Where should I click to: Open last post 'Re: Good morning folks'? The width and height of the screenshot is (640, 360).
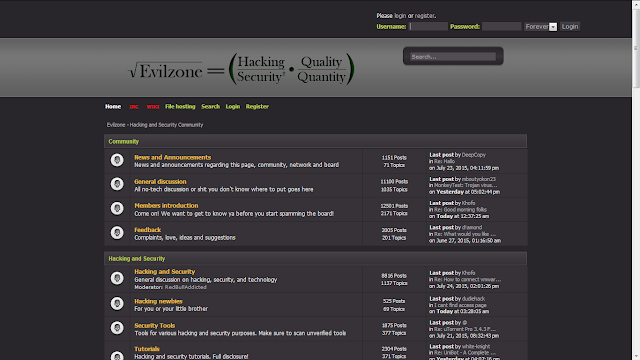point(460,210)
